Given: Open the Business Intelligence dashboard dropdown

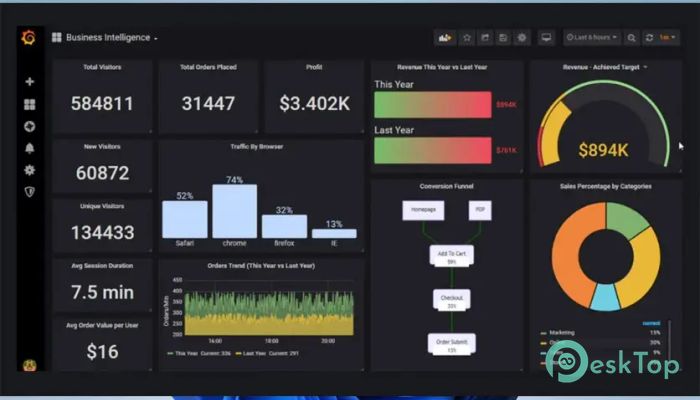Looking at the screenshot, I should pos(112,38).
